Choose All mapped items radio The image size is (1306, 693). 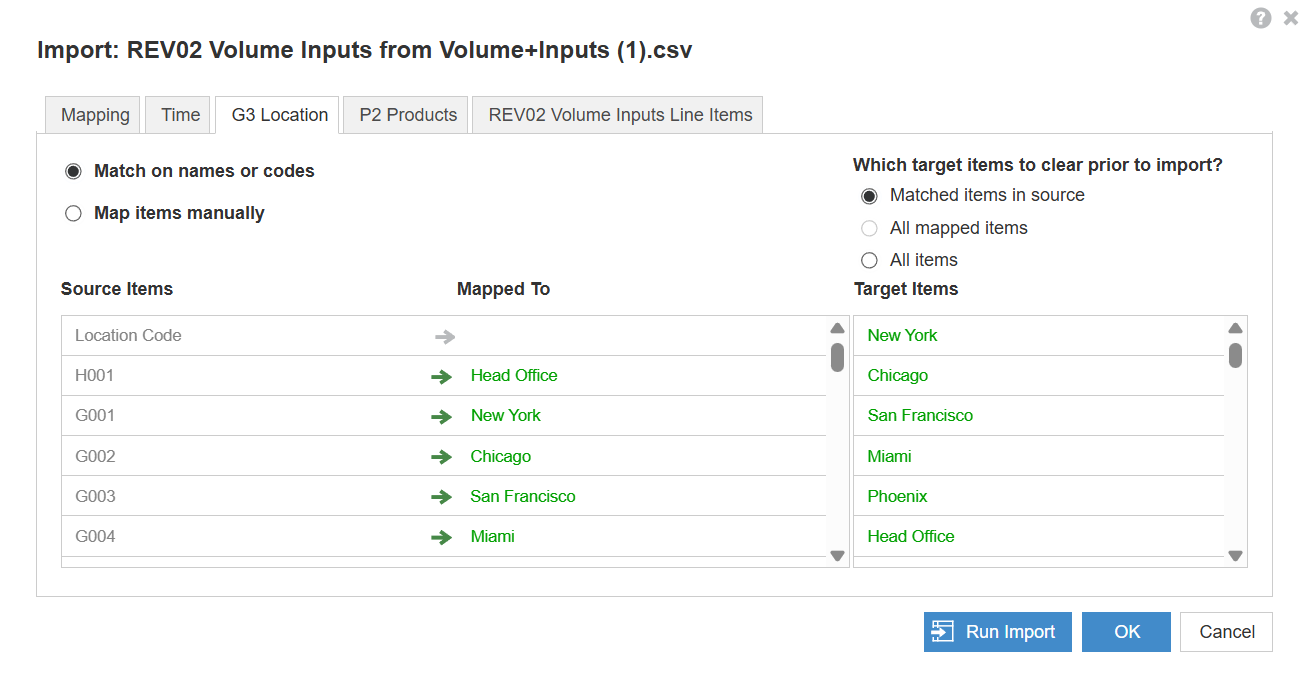point(869,228)
